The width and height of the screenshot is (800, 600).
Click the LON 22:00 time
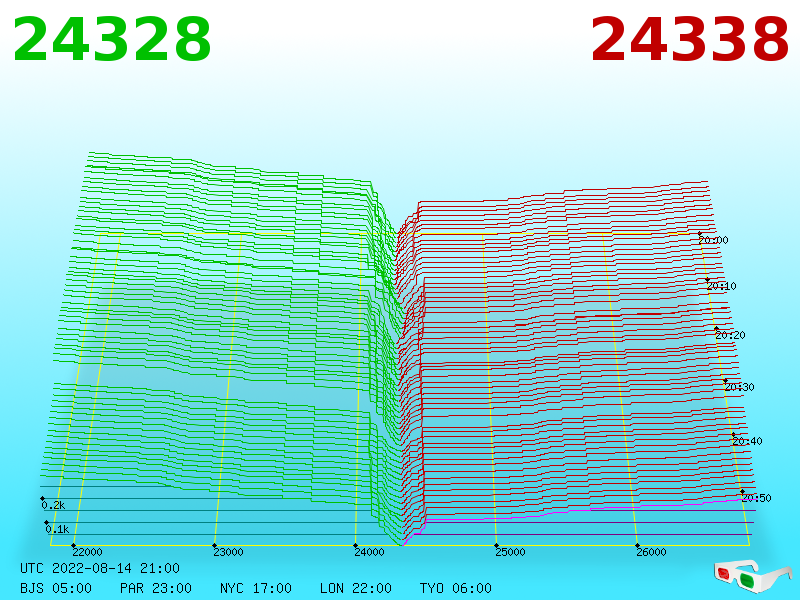[356, 588]
